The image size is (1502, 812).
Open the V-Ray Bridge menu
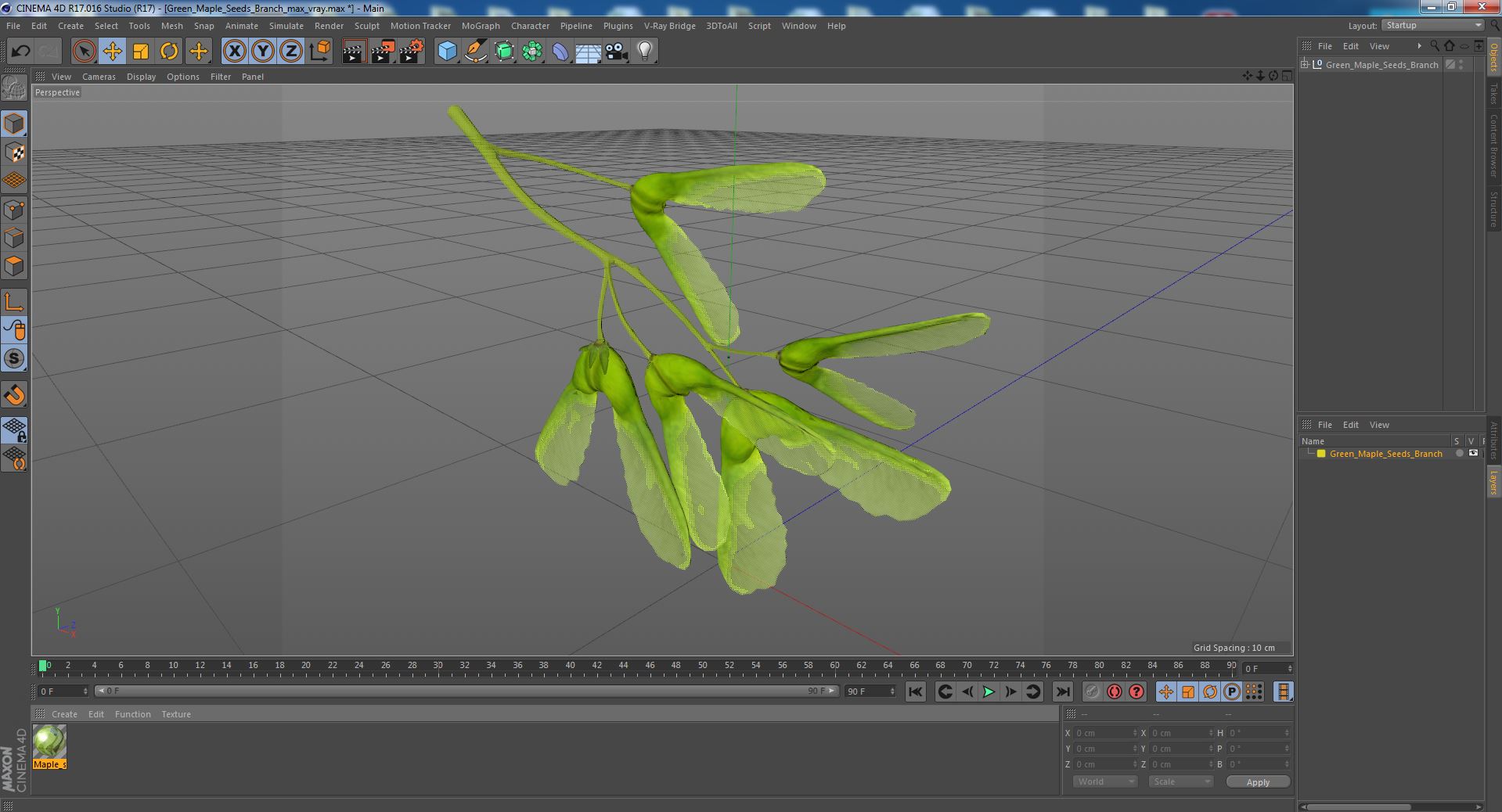coord(669,26)
